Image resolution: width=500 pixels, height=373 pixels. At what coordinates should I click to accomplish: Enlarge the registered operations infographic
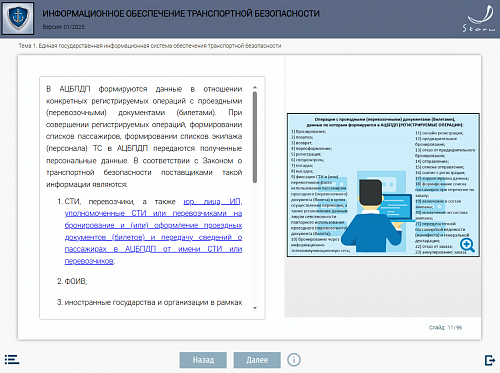point(383,185)
